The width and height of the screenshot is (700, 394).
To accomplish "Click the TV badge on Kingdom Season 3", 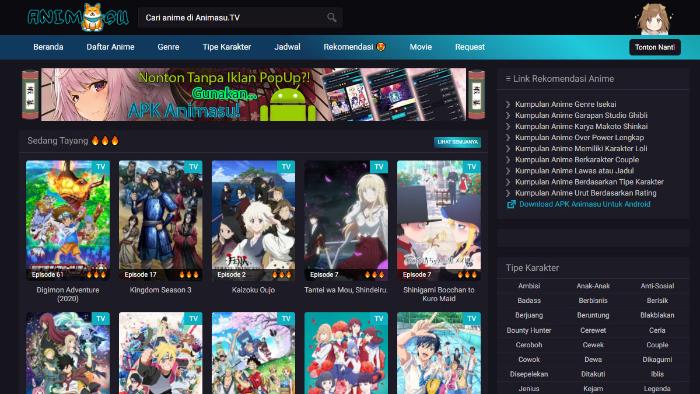I will [193, 167].
